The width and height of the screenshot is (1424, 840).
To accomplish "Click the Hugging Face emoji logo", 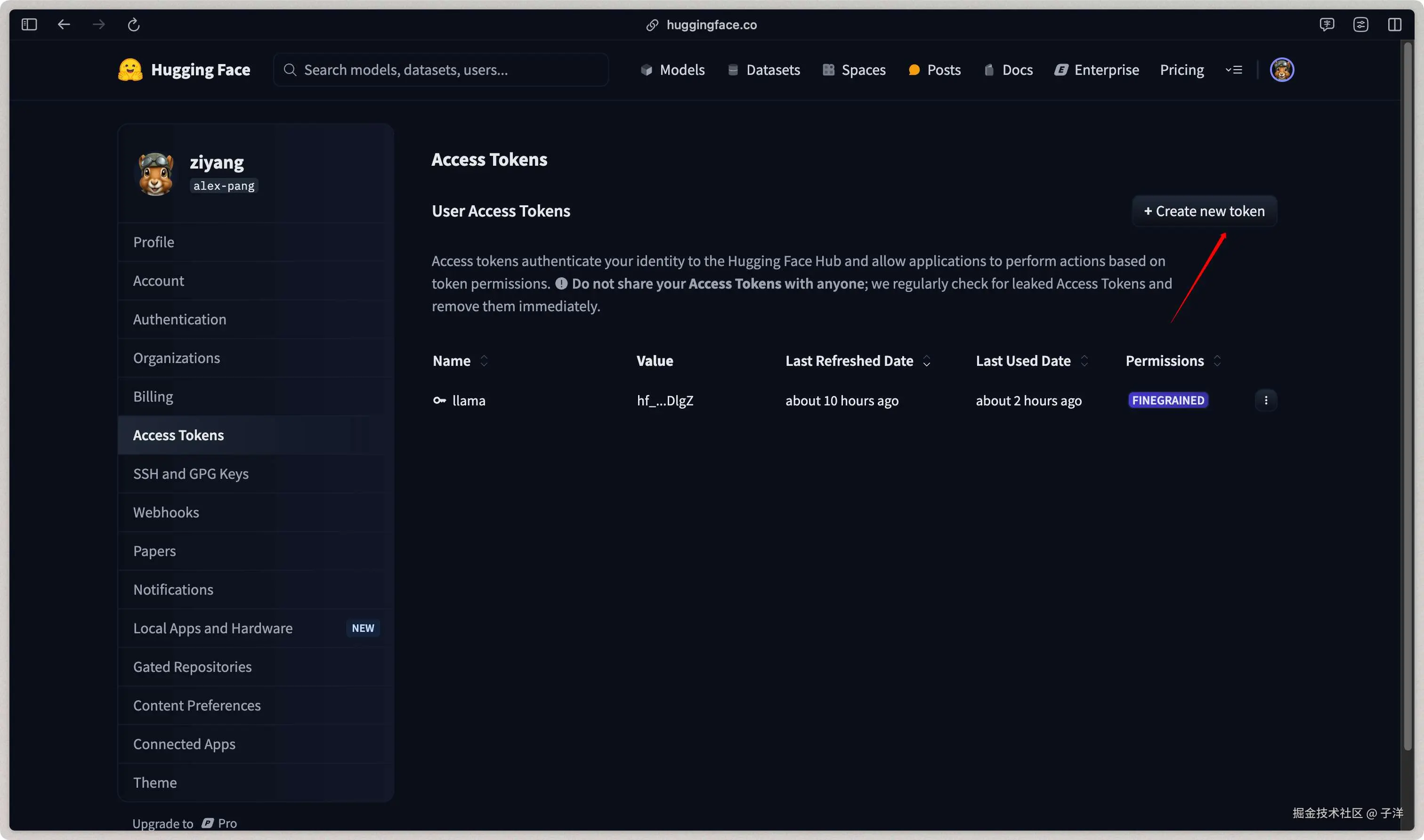I will (x=129, y=70).
